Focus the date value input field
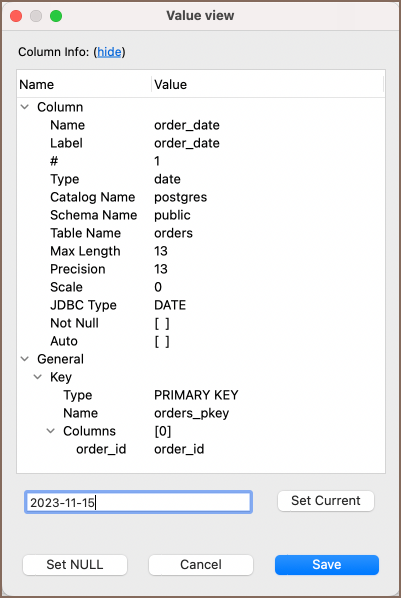Viewport: 401px width, 598px height. coord(138,502)
